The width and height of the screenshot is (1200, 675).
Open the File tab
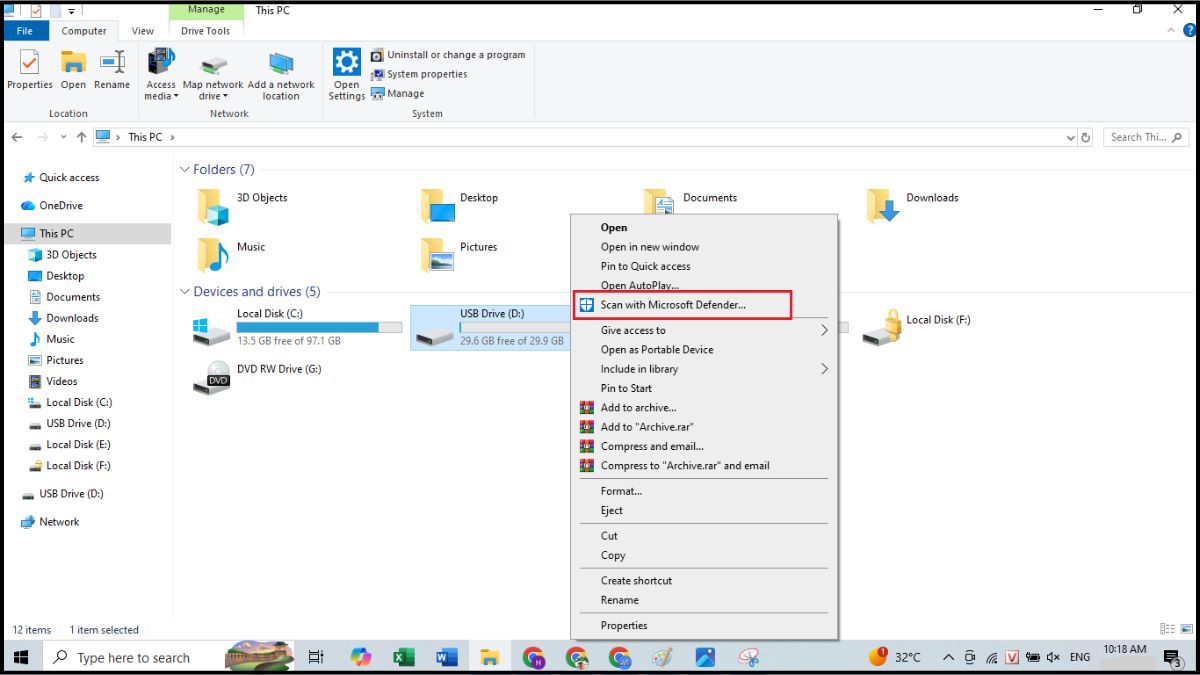pyautogui.click(x=24, y=31)
